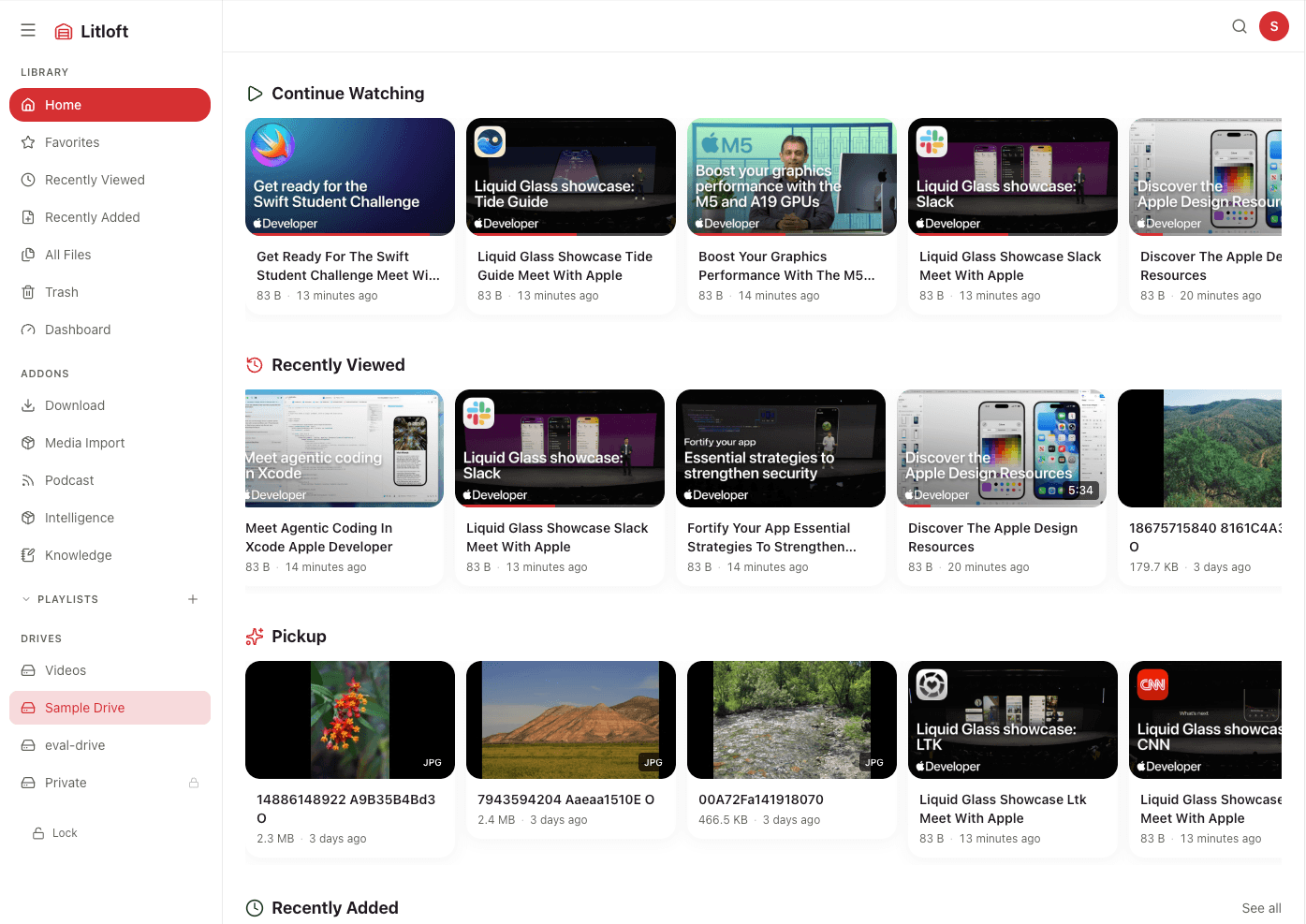Click the trash can icon in sidebar

28,292
